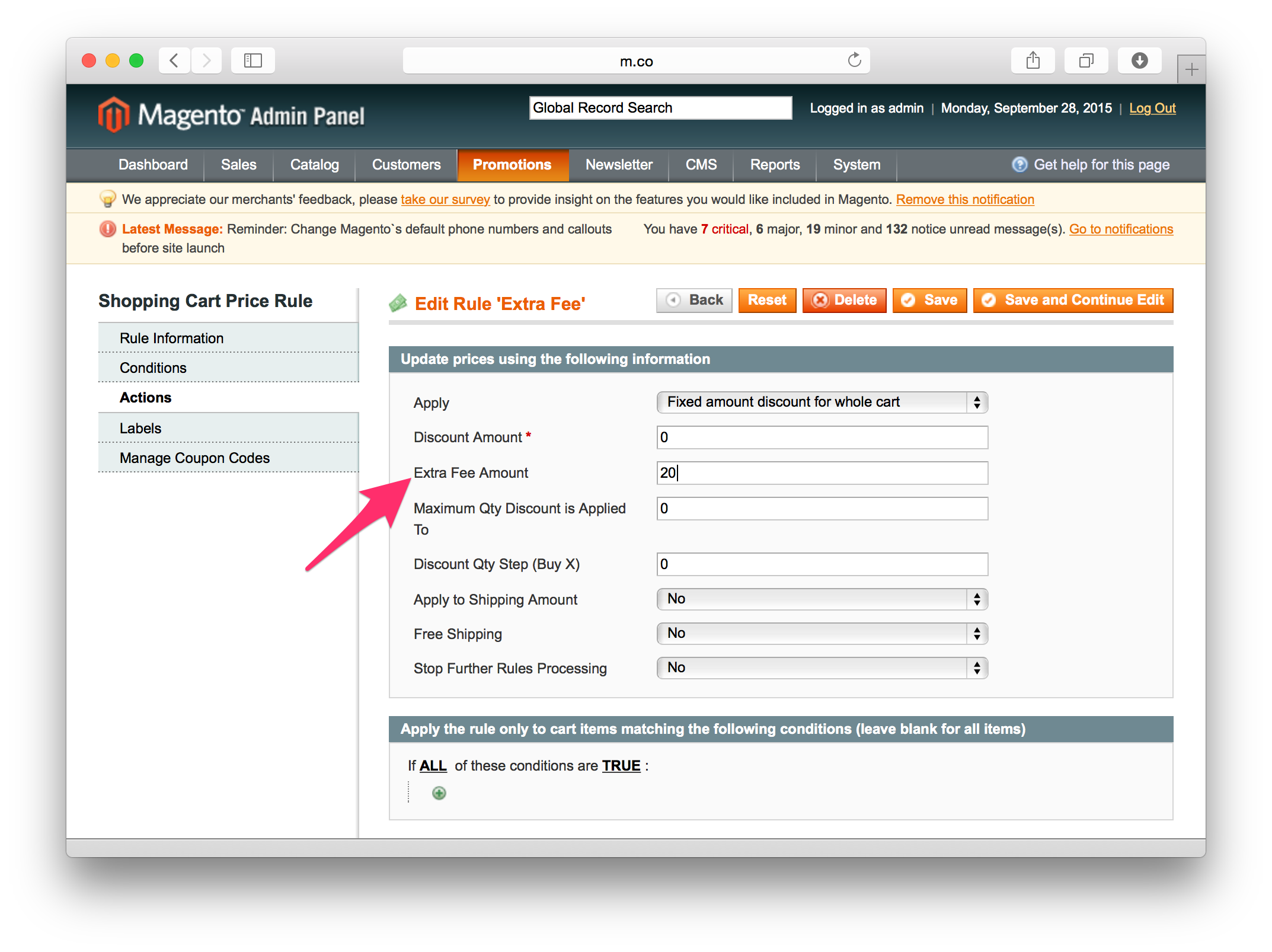
Task: Click the green add condition plus icon
Action: 439,793
